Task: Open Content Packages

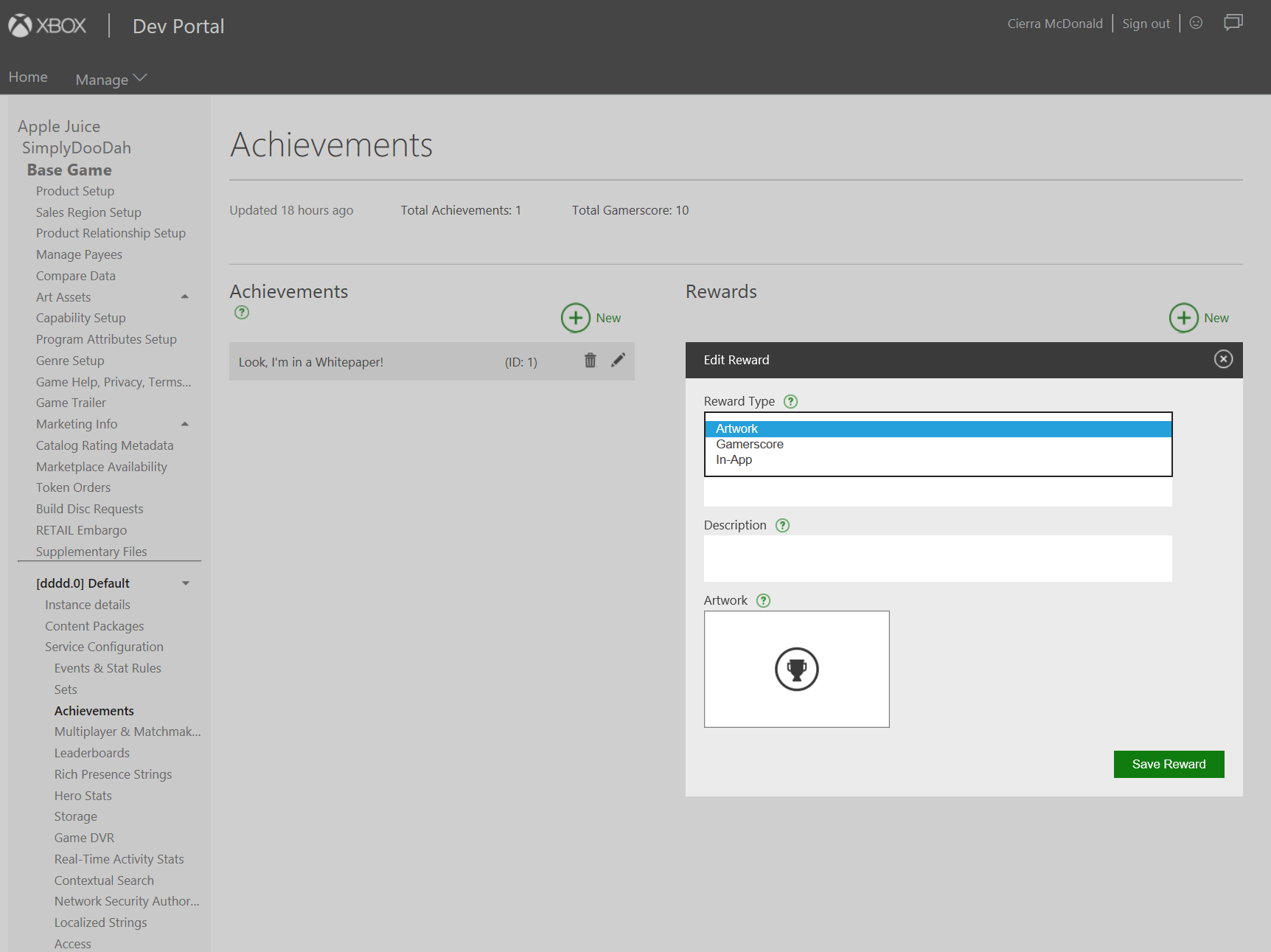Action: (x=94, y=626)
